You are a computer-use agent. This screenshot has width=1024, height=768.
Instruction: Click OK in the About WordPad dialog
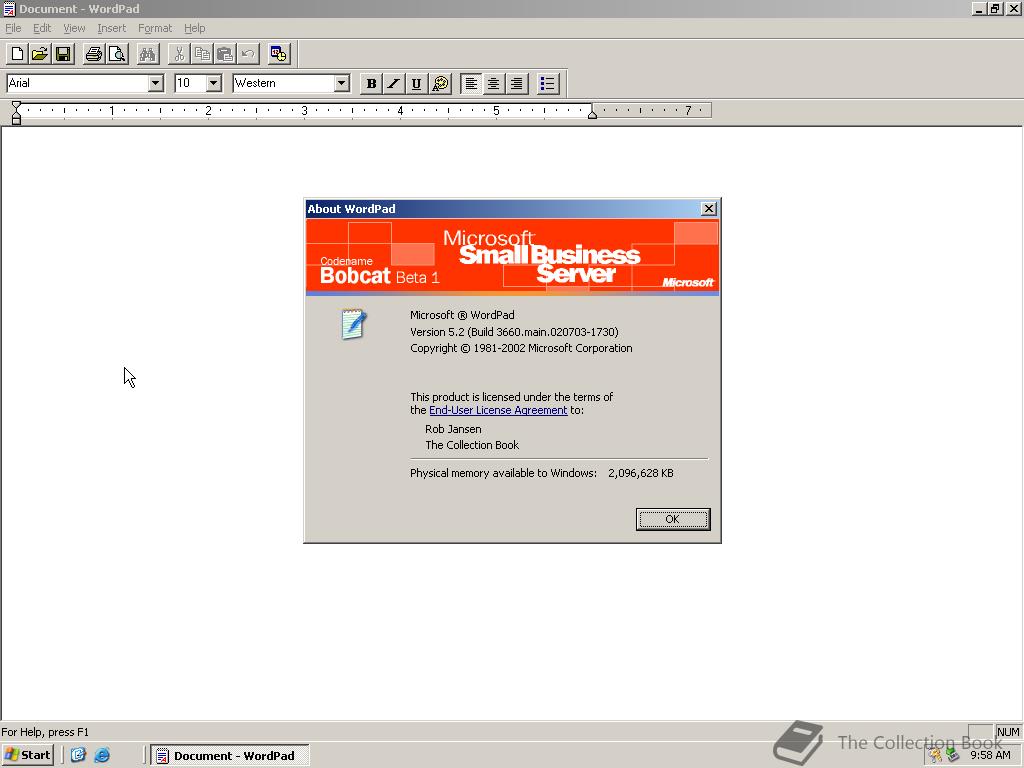(673, 519)
